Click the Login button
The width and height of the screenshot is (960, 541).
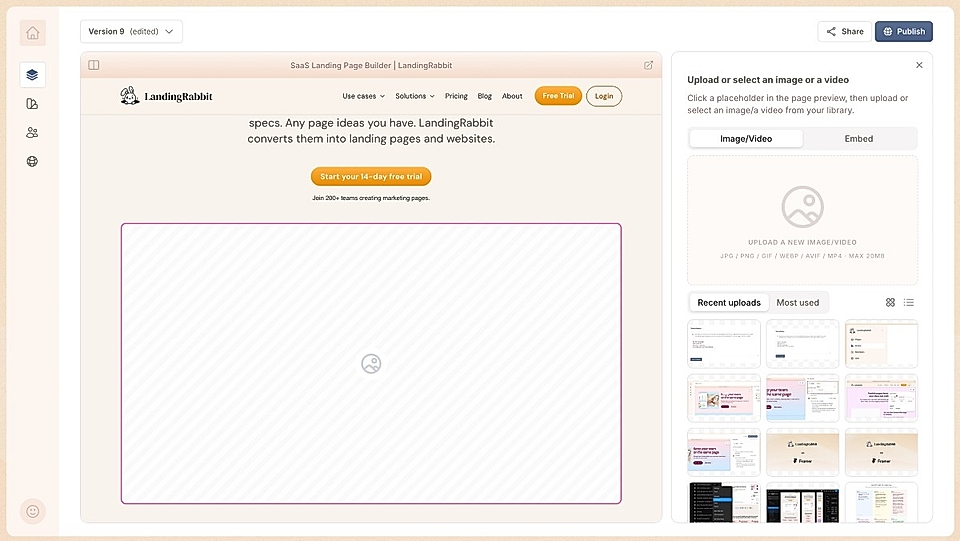click(604, 96)
